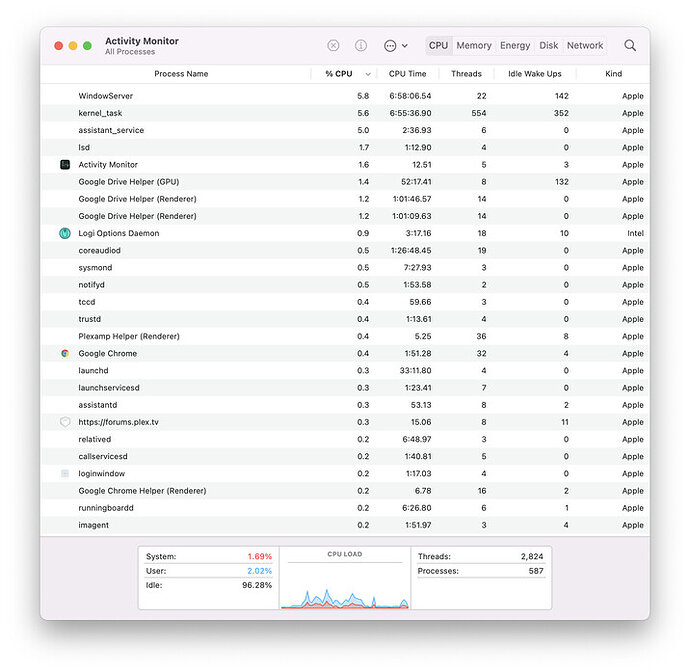The height and width of the screenshot is (672, 690).
Task: Click the Google Chrome process icon
Action: 65,353
